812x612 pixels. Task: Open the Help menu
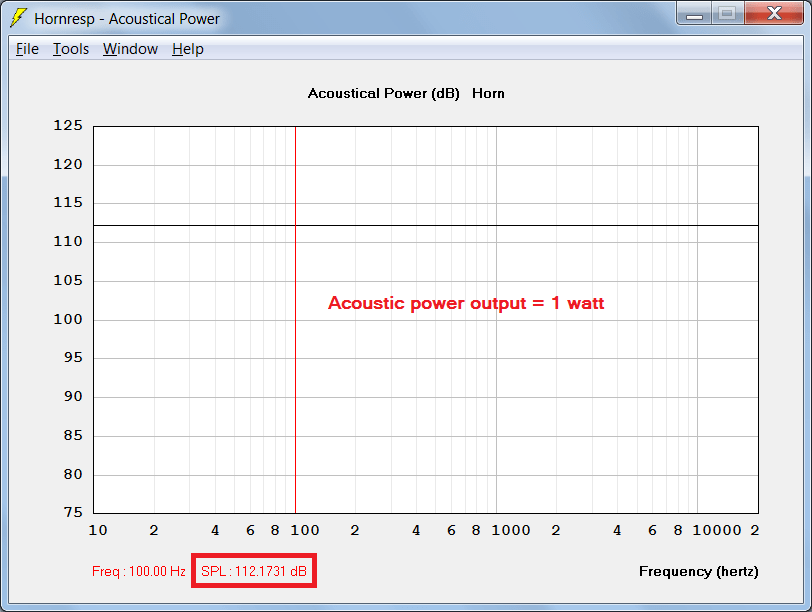(187, 49)
